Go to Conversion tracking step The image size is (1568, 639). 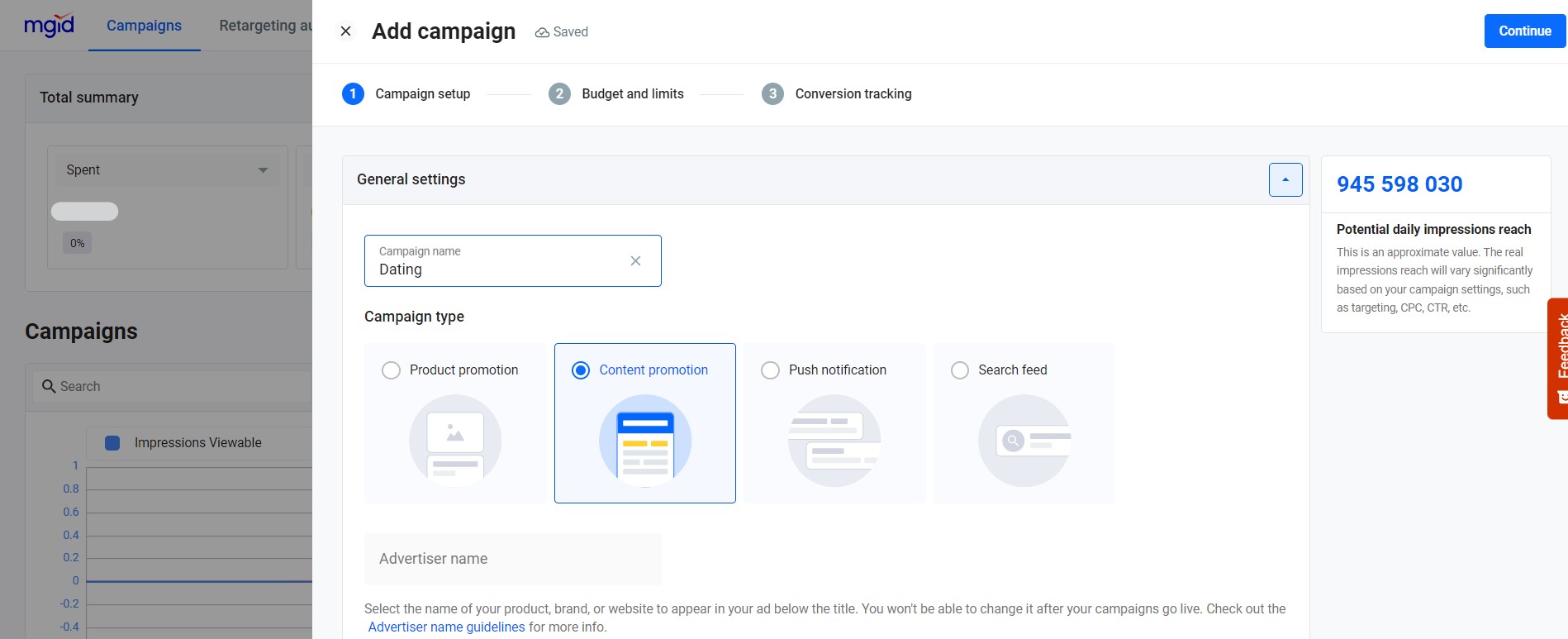[837, 93]
